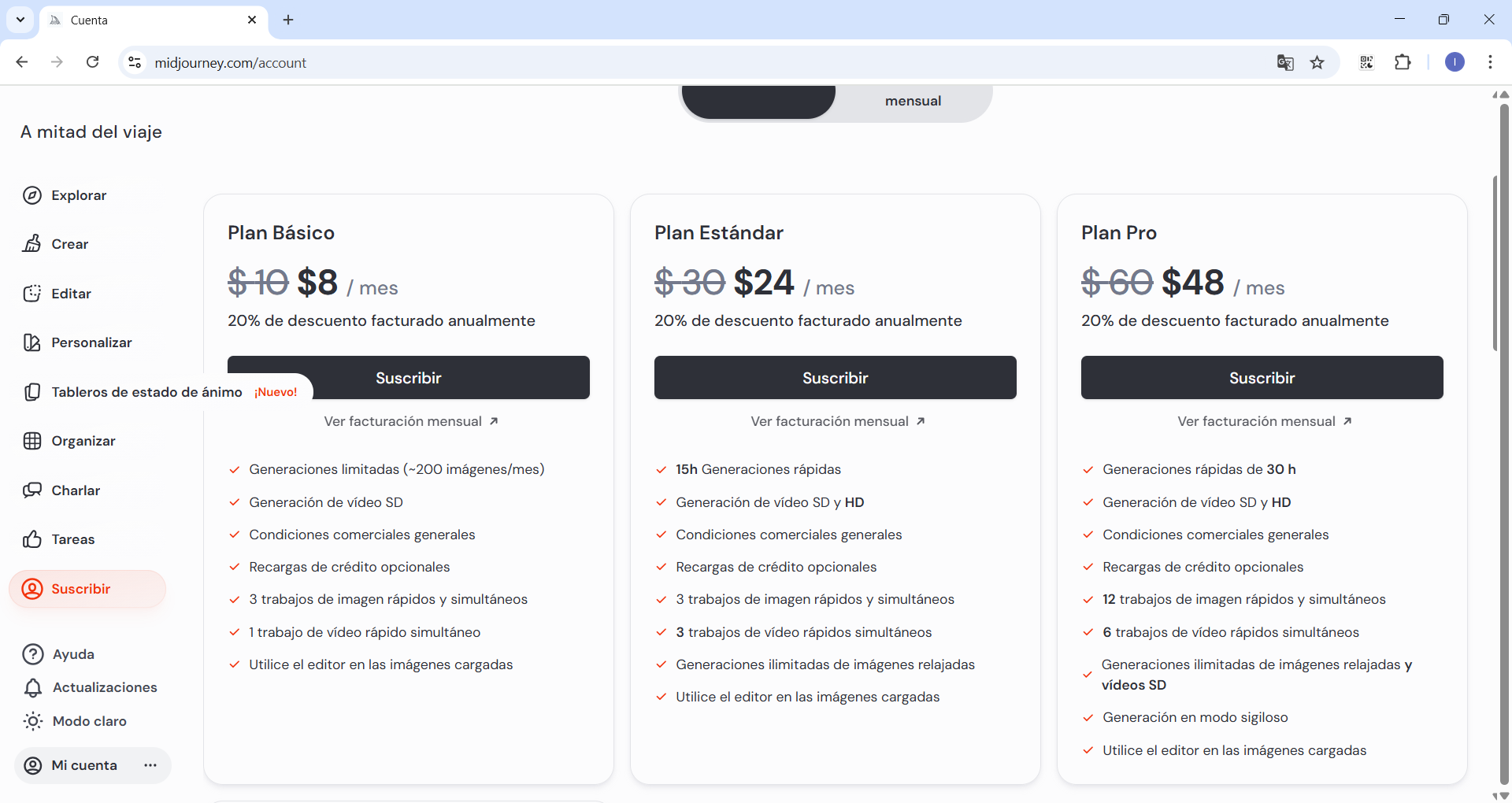Click the Personalizar icon
This screenshot has height=803, width=1512.
[x=32, y=342]
